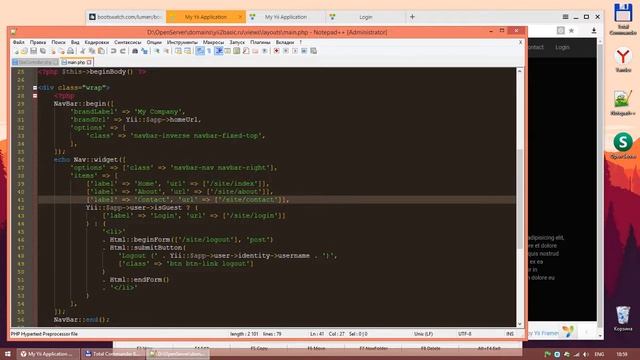Open the Total Commander desktop icon

tap(623, 18)
